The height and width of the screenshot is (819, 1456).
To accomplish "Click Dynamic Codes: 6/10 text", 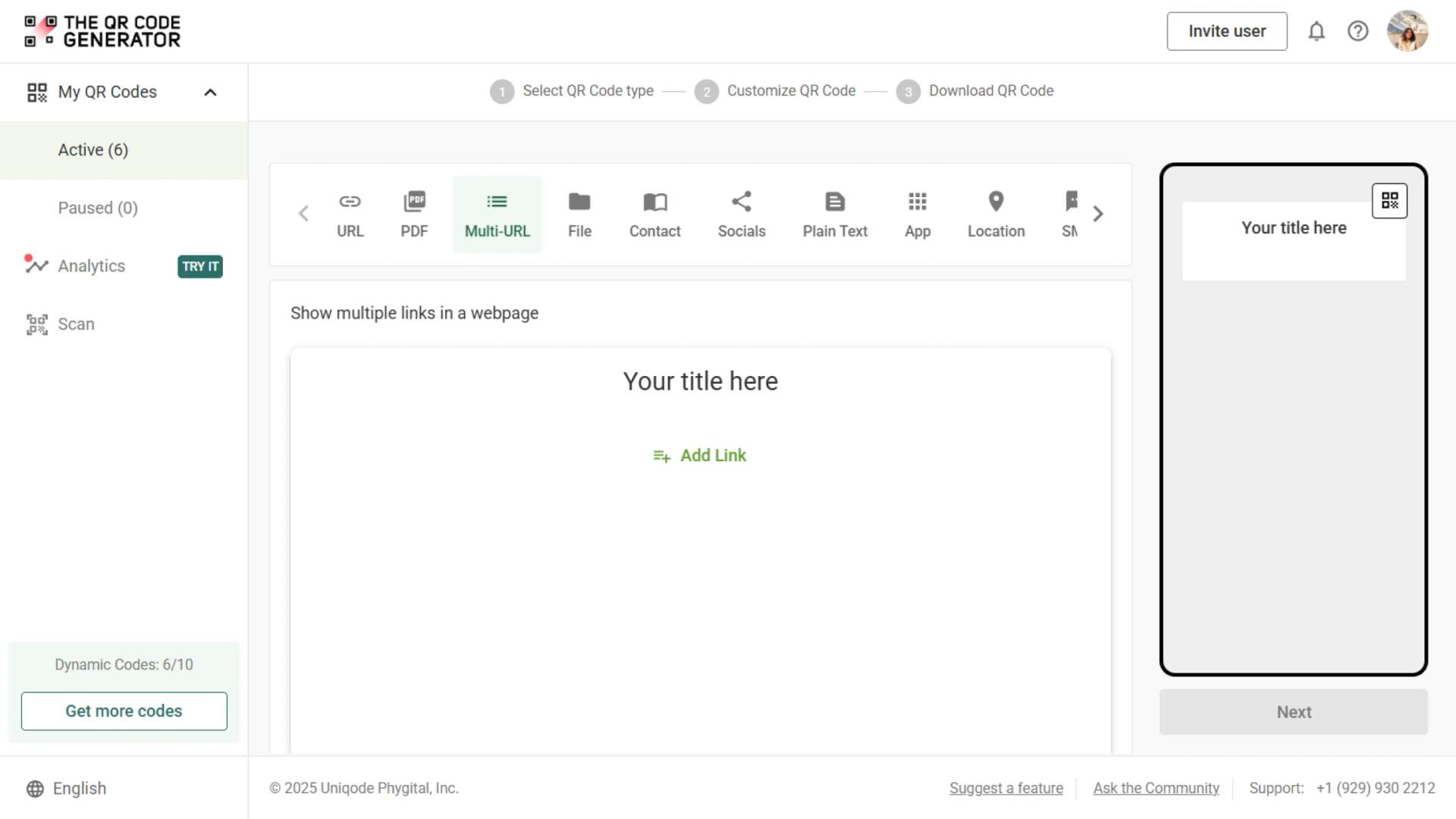I will click(124, 665).
